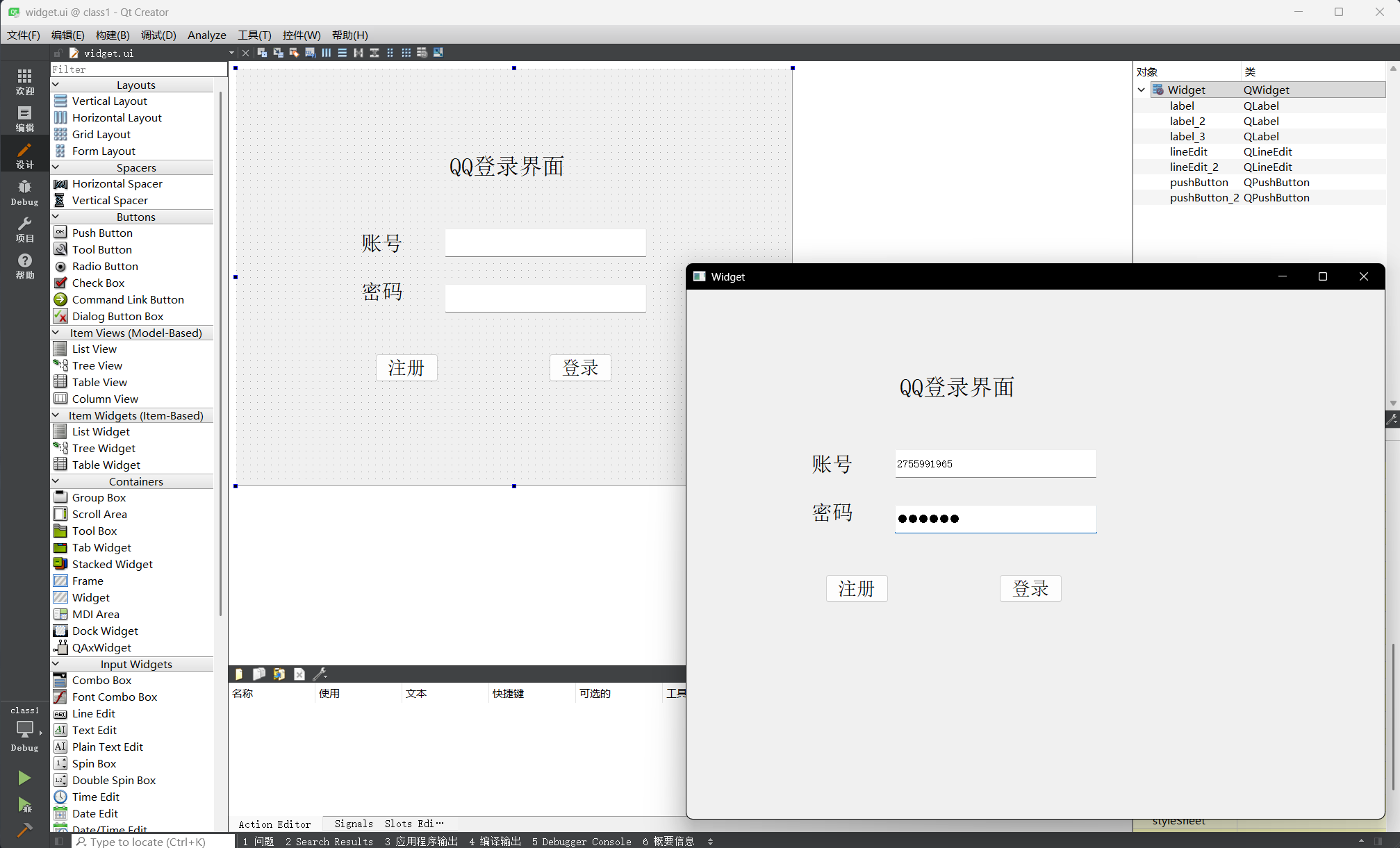Click the 登录 button in running Widget

coord(1030,589)
